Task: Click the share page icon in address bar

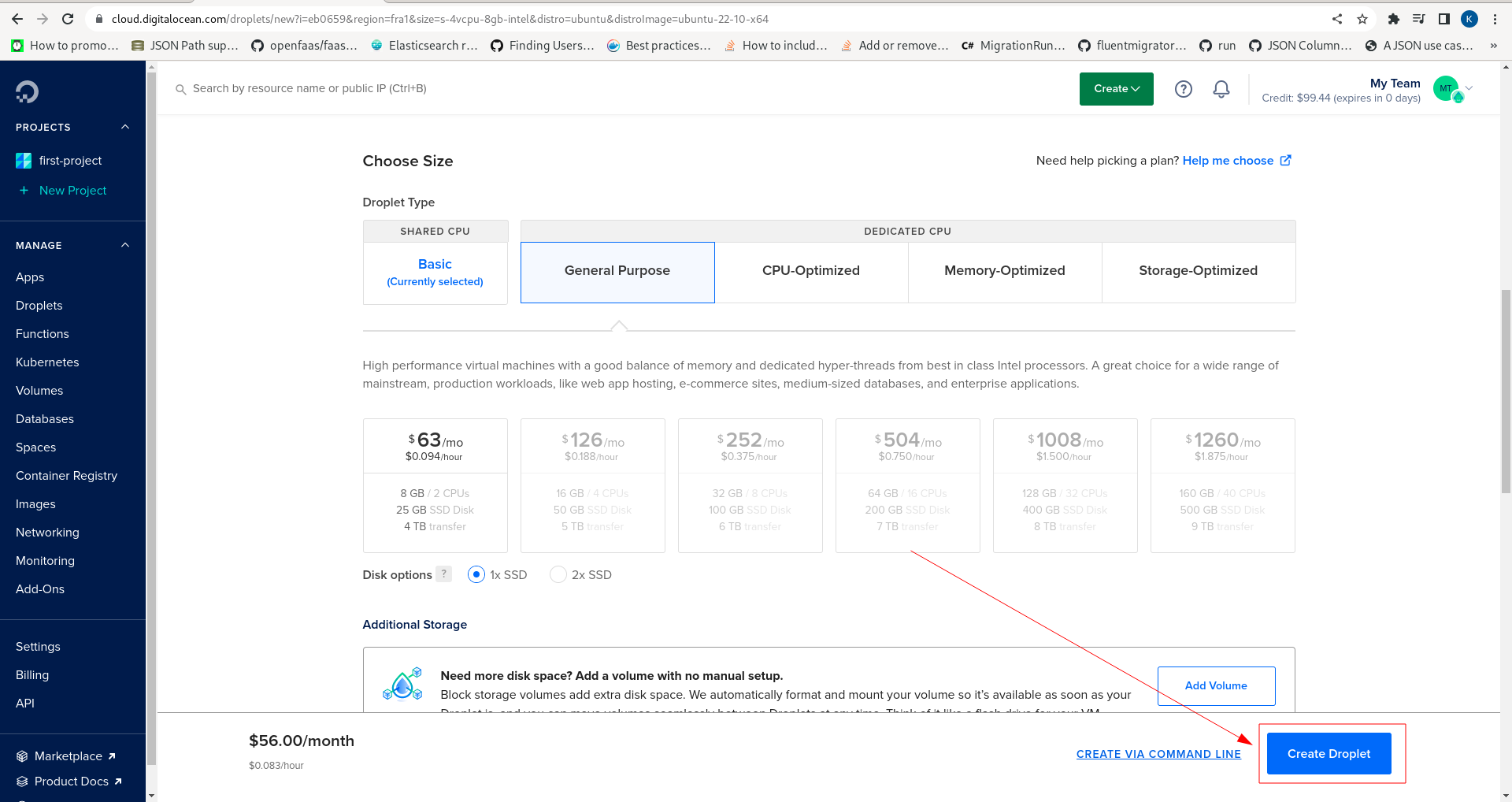Action: pos(1337,19)
